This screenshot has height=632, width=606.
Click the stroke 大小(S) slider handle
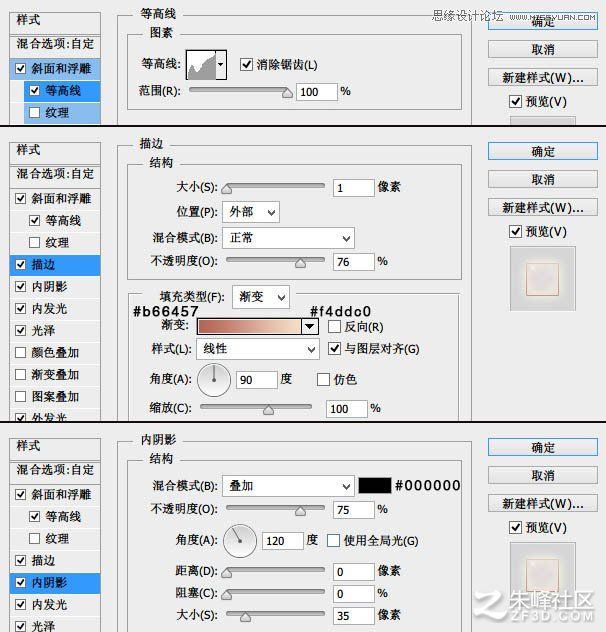(227, 188)
